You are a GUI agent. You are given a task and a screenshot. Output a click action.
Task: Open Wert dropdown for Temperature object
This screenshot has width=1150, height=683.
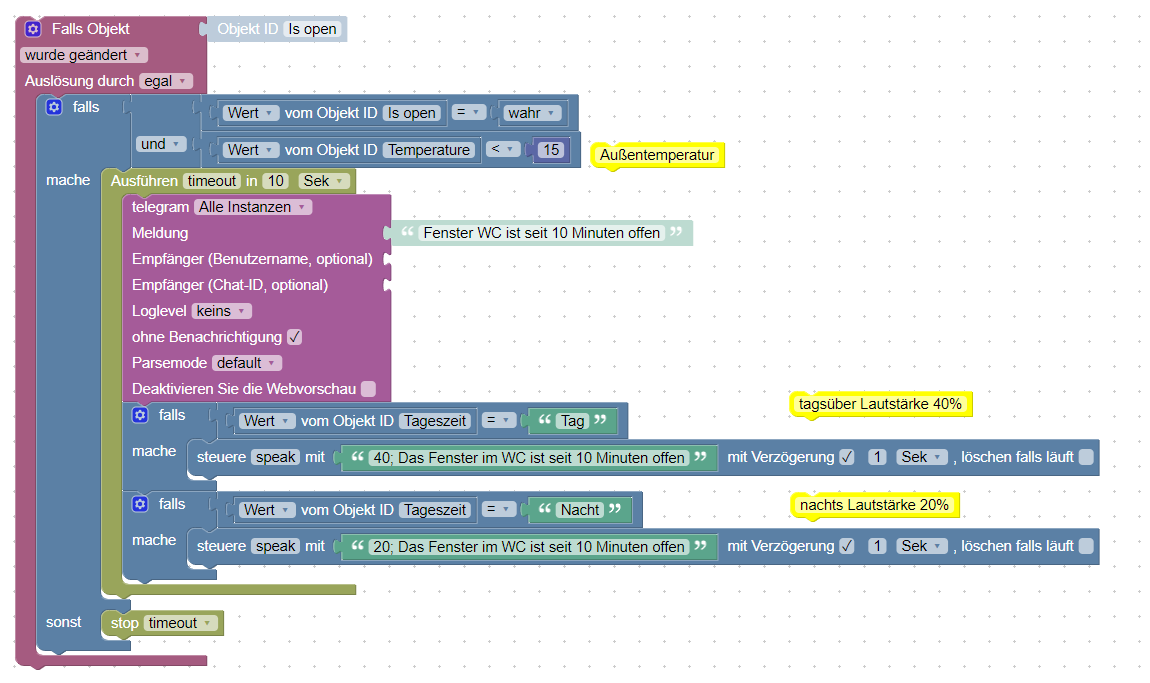[251, 150]
